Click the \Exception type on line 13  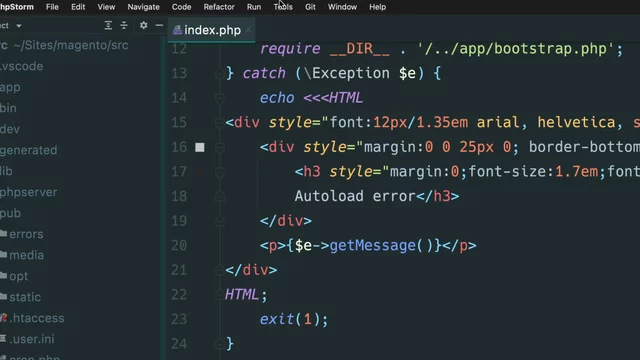(x=347, y=73)
